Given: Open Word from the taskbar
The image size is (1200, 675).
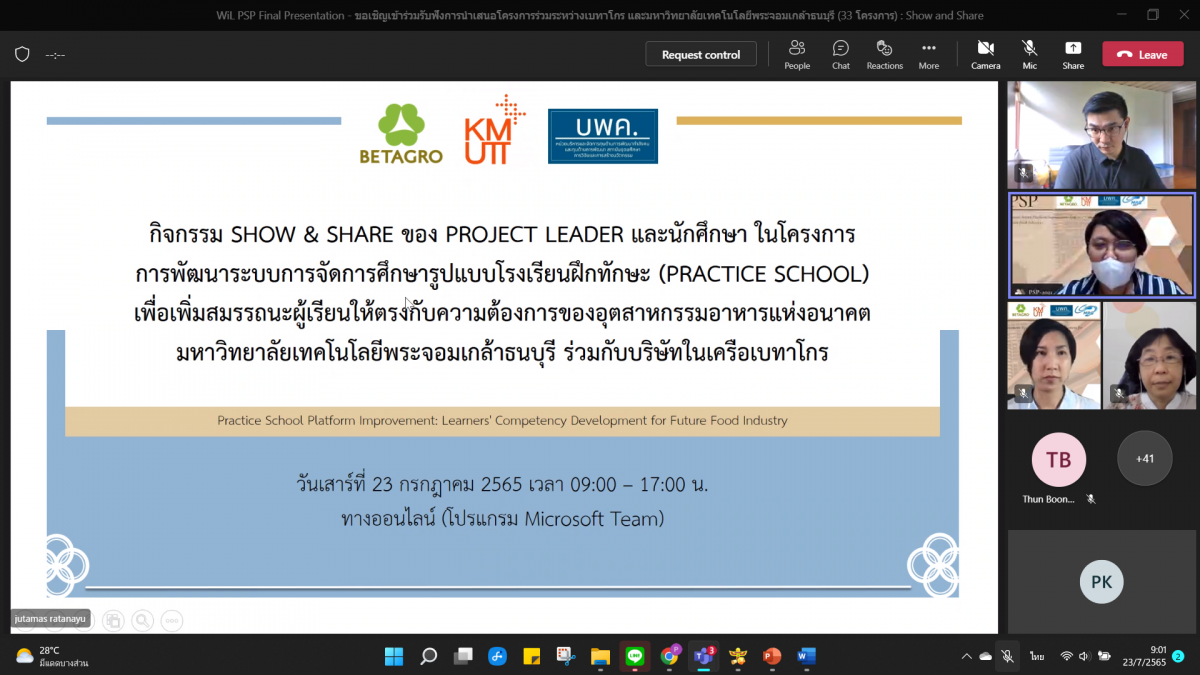Looking at the screenshot, I should coord(806,656).
